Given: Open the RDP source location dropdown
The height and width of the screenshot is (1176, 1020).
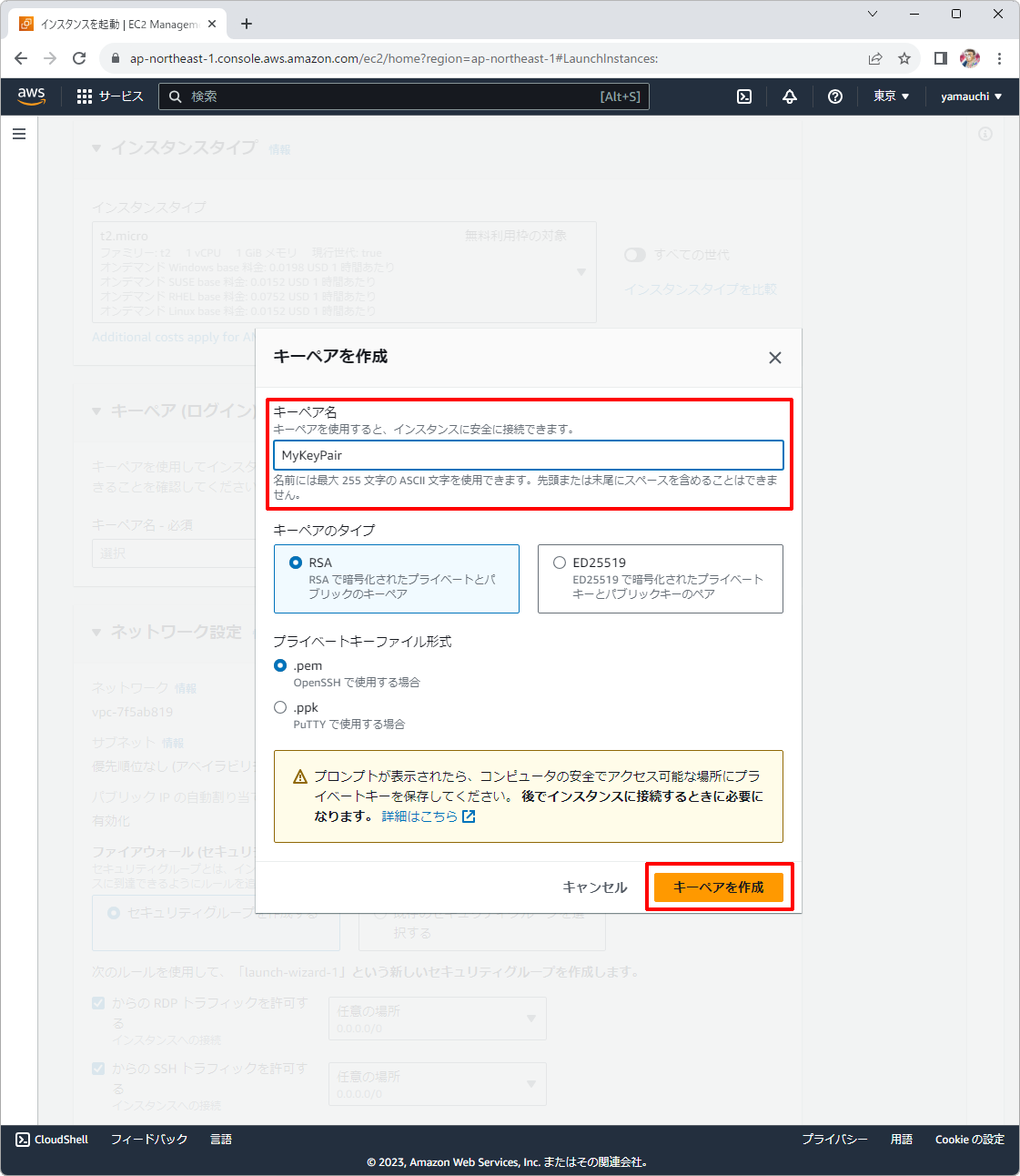Looking at the screenshot, I should point(437,1019).
